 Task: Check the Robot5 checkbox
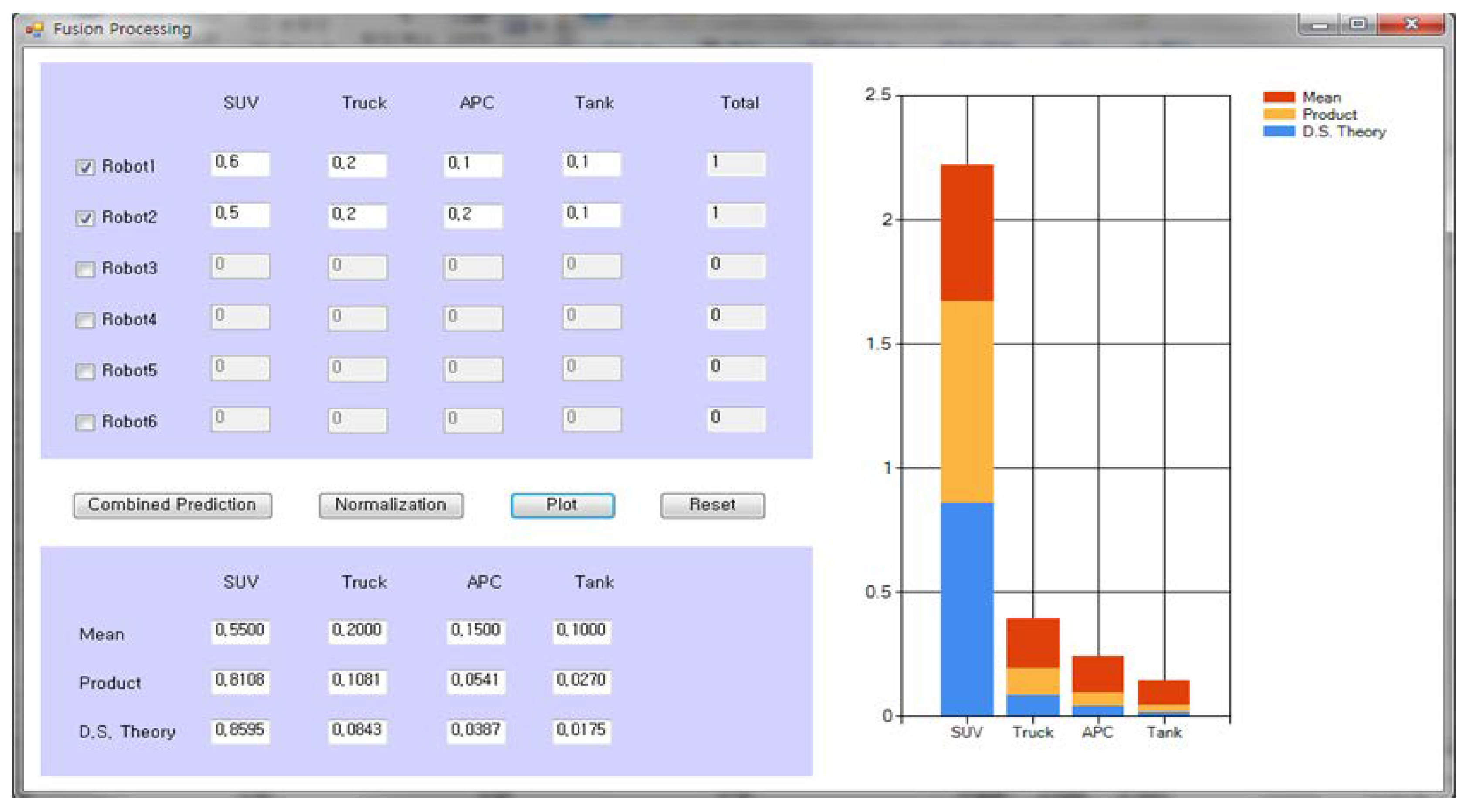click(x=85, y=371)
